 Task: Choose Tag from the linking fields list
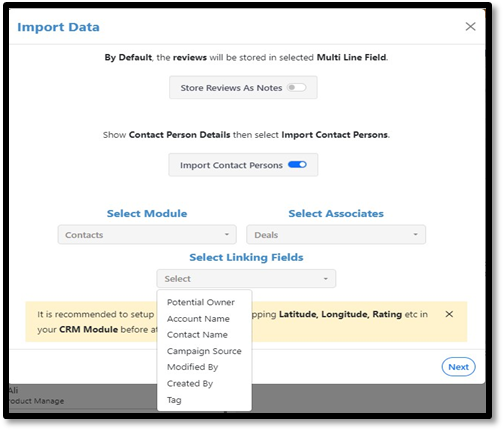(174, 400)
